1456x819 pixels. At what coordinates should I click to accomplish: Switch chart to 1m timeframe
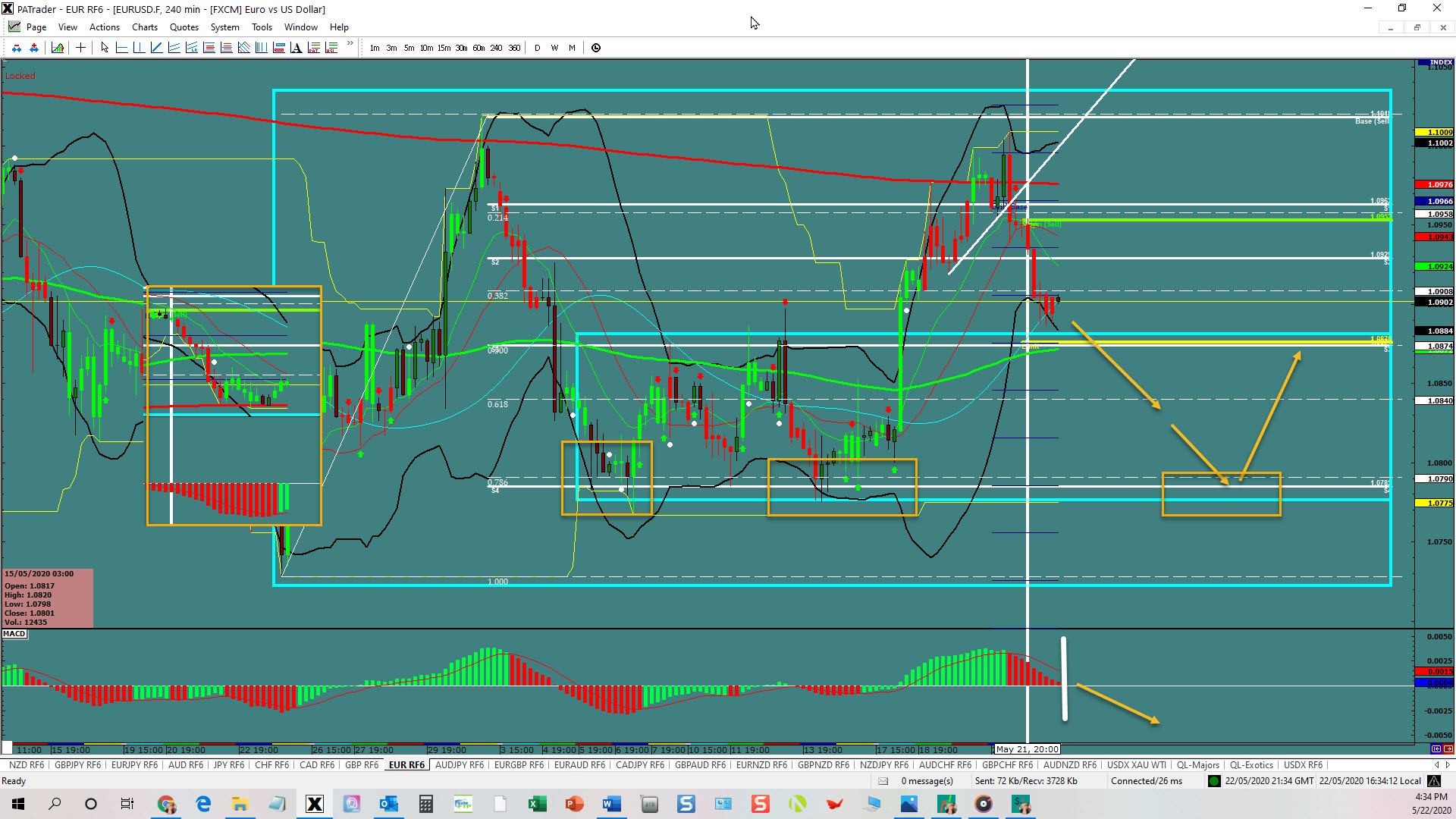375,48
